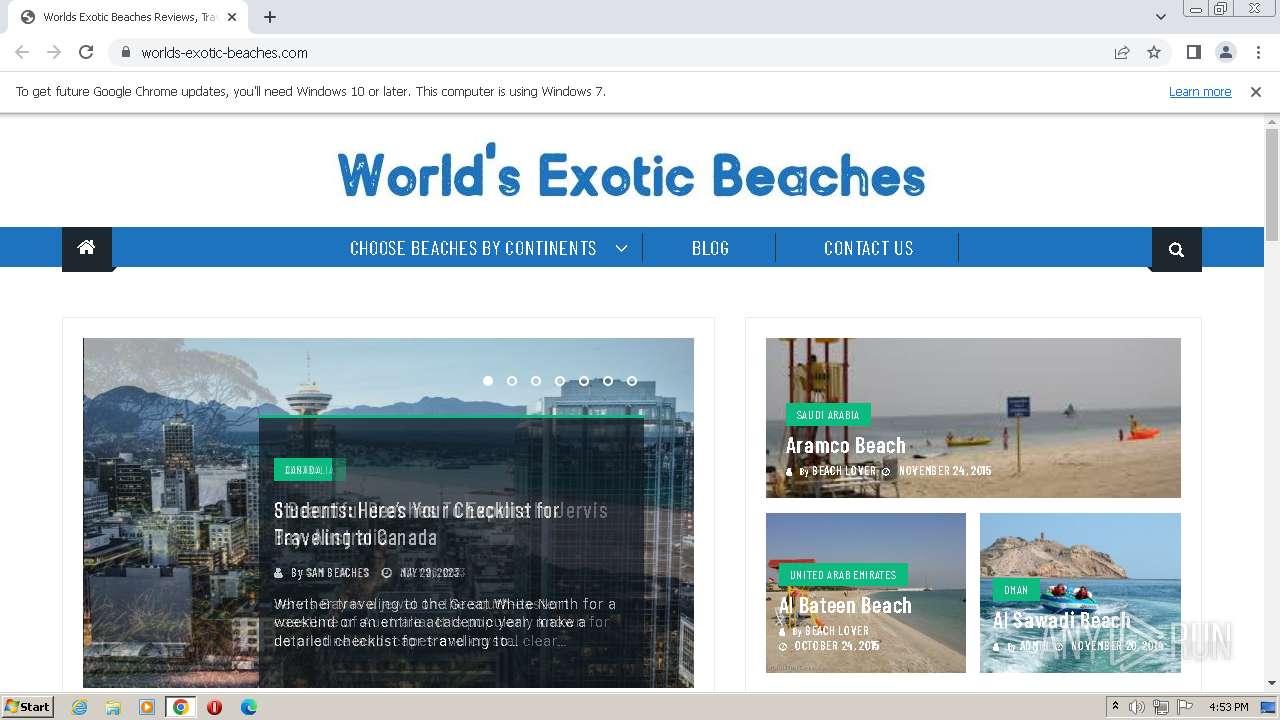
Task: Select fourth slider pagination dot
Action: 560,381
